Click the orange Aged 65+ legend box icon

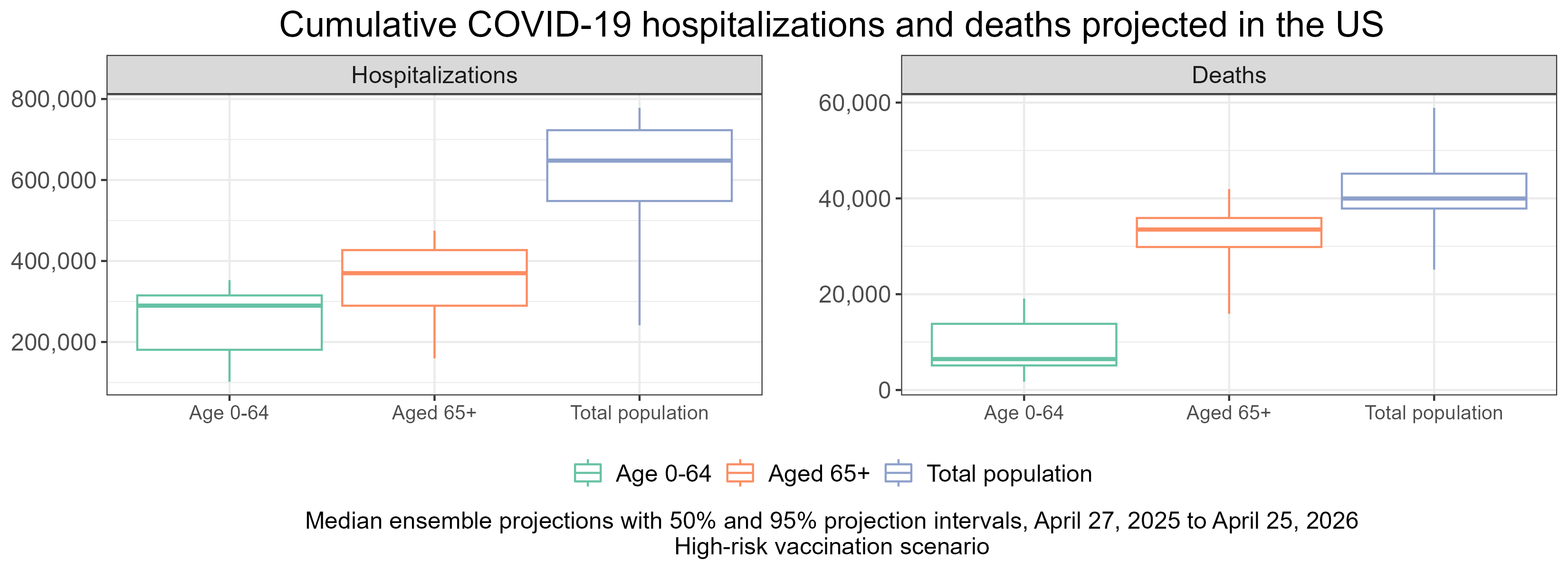point(740,473)
